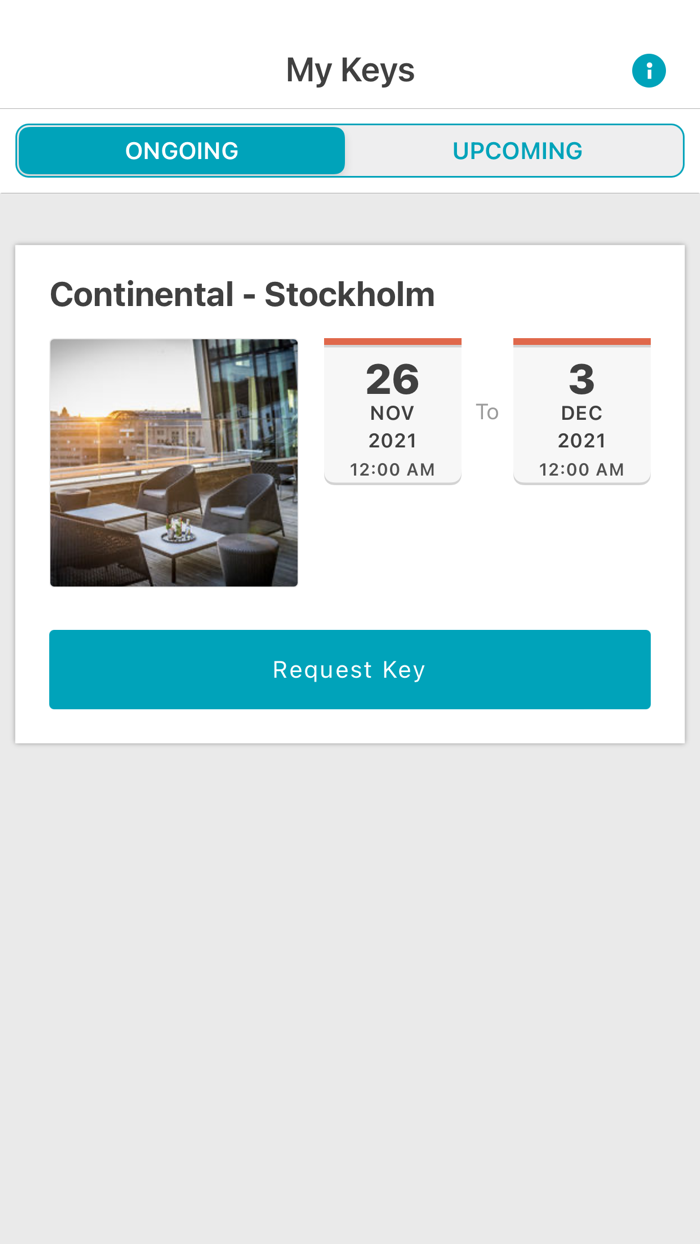Tap the 'To' label between the dates
Screen dimensions: 700x1244
pyautogui.click(x=488, y=410)
